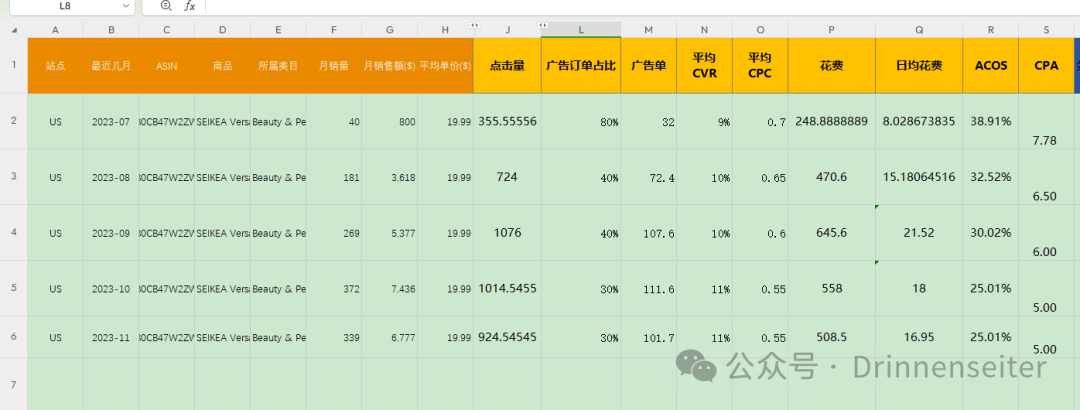The height and width of the screenshot is (410, 1080).
Task: Click the 16.95 daily spend cell
Action: point(920,338)
